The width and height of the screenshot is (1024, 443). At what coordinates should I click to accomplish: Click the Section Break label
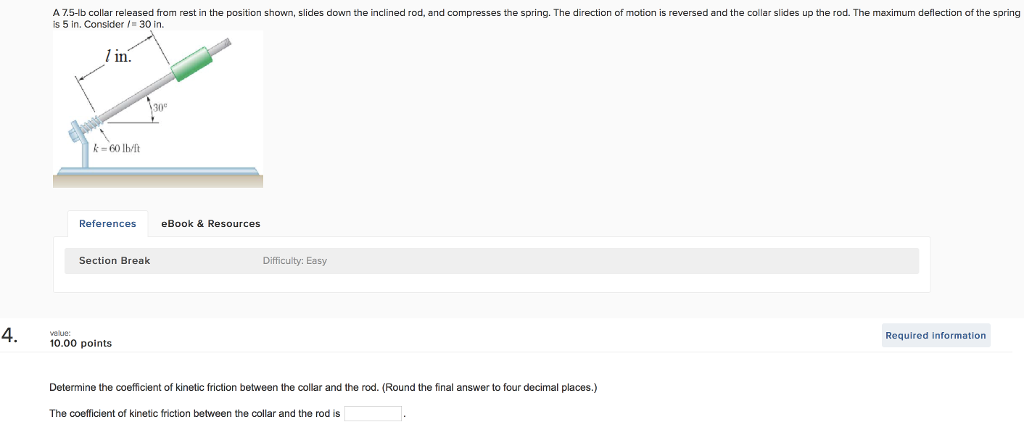(114, 261)
